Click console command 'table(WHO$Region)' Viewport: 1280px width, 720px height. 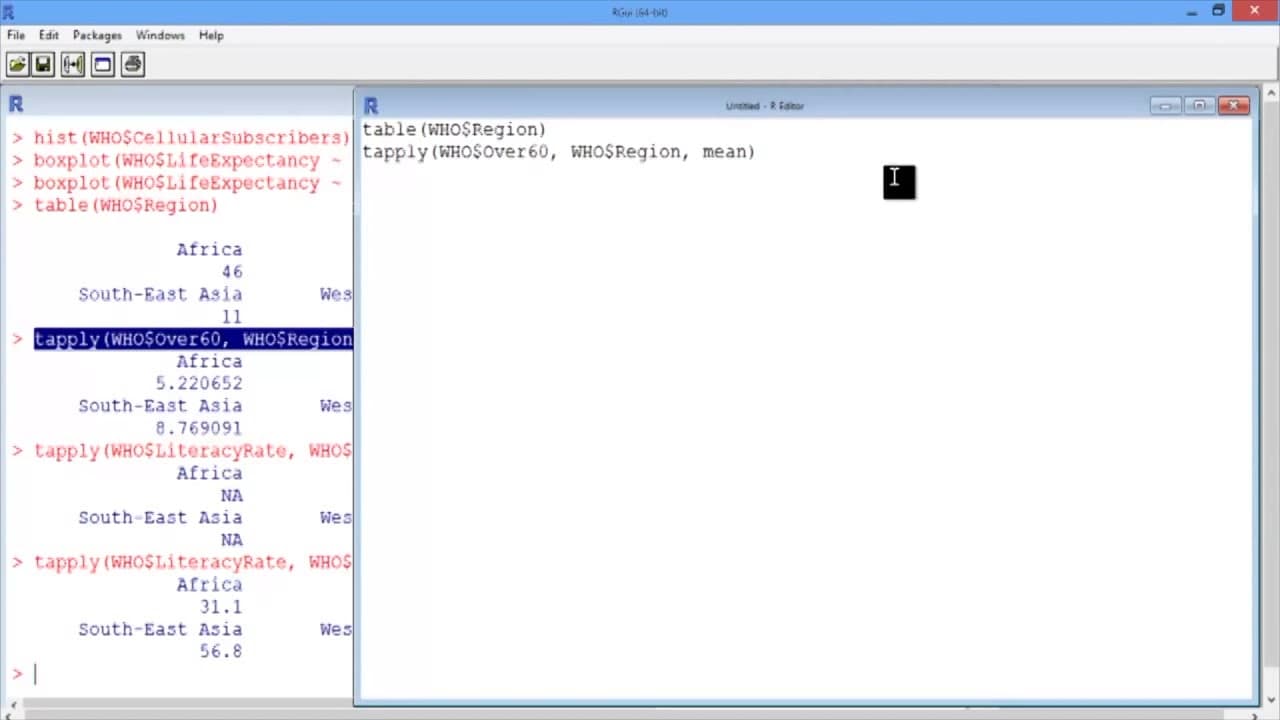click(x=126, y=205)
